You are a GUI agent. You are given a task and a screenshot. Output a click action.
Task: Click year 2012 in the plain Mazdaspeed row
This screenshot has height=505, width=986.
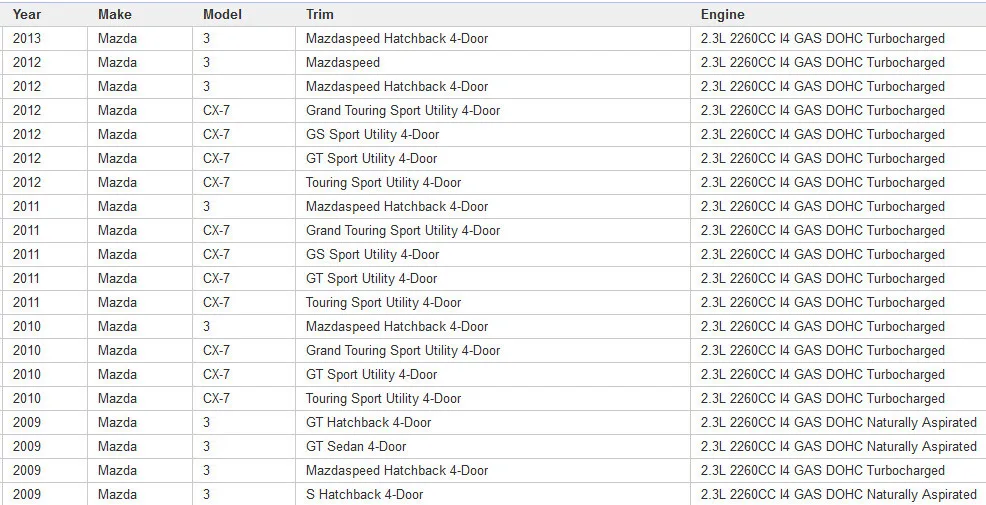(45, 62)
